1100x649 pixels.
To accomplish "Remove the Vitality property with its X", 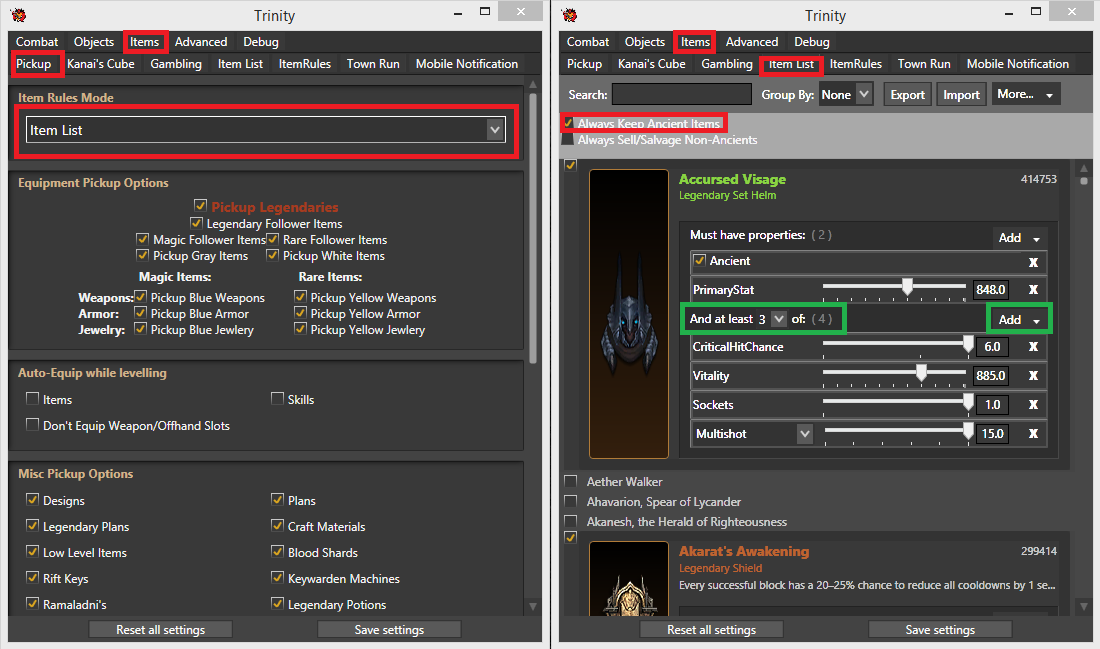I will [x=1033, y=376].
